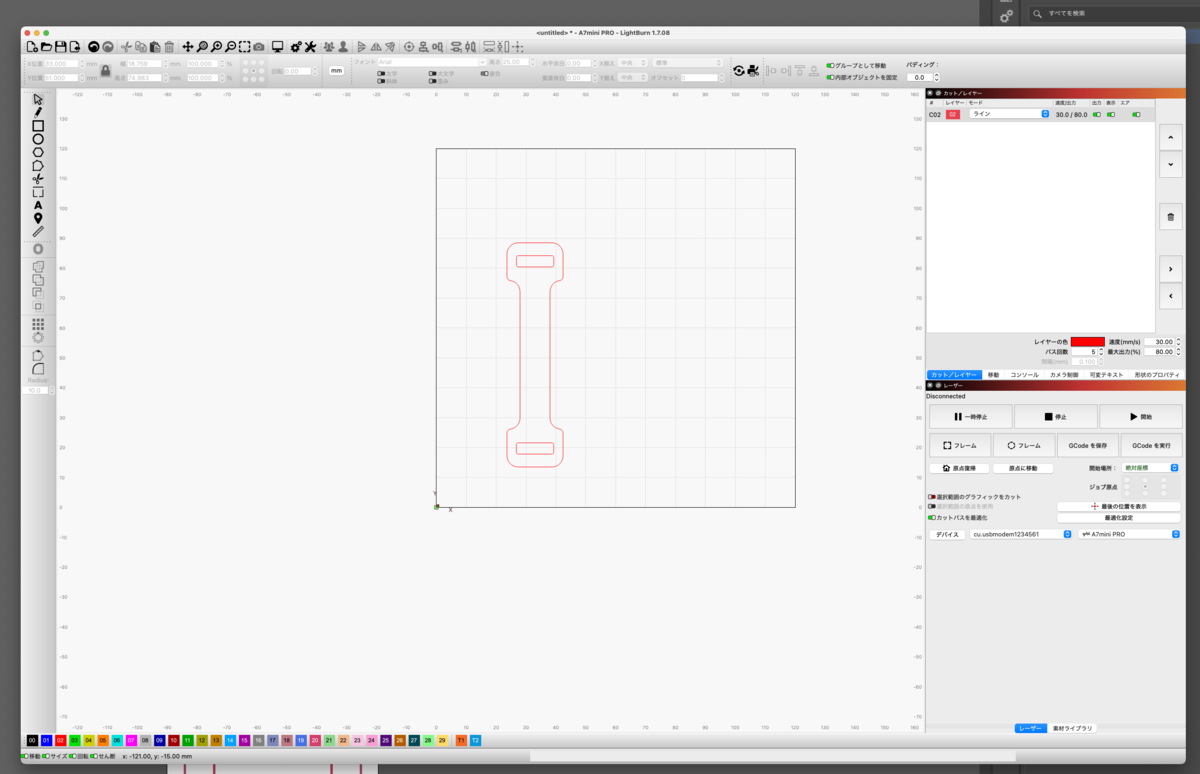Pick the T1 tool layer swatch
1200x774 pixels.
coord(461,740)
